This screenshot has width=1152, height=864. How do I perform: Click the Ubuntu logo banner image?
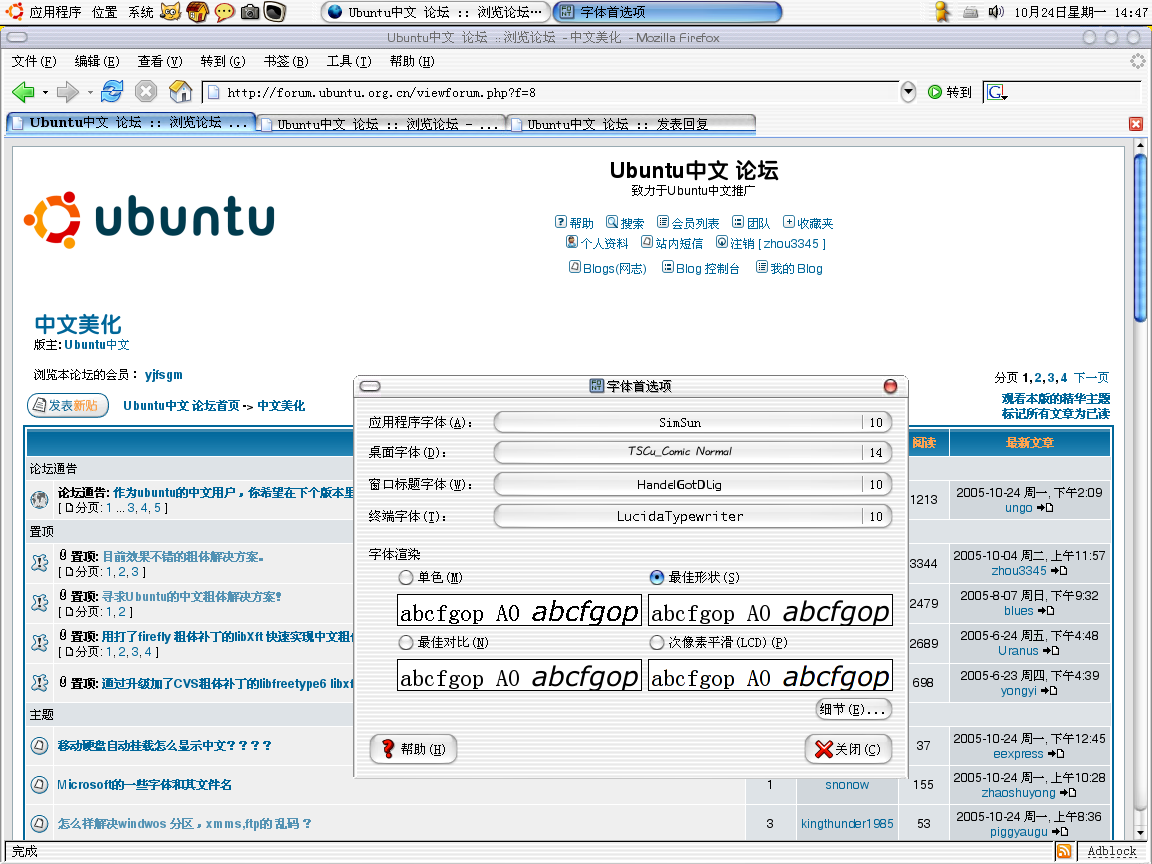click(149, 219)
